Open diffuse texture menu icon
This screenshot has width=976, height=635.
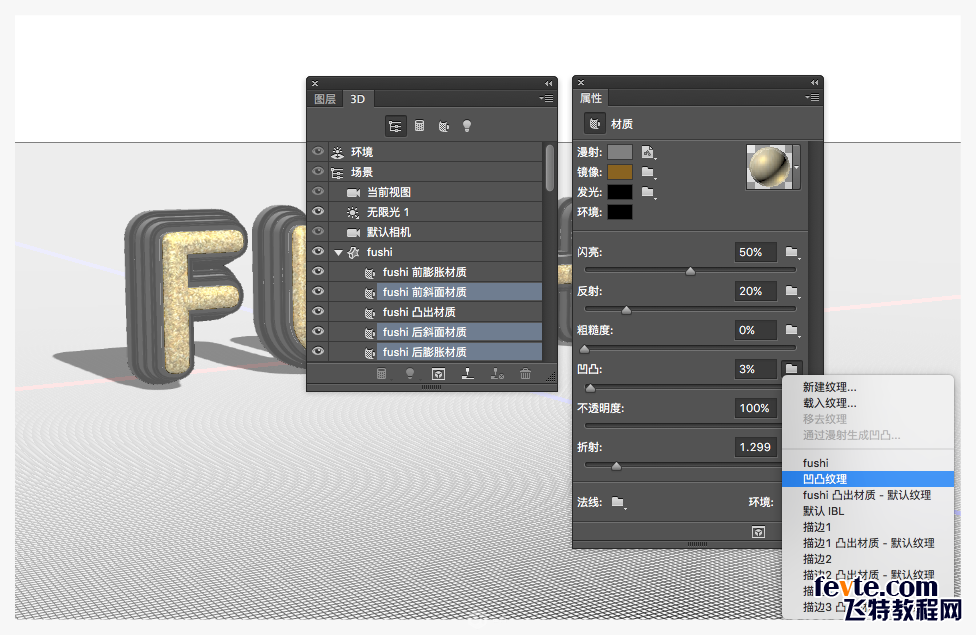648,152
